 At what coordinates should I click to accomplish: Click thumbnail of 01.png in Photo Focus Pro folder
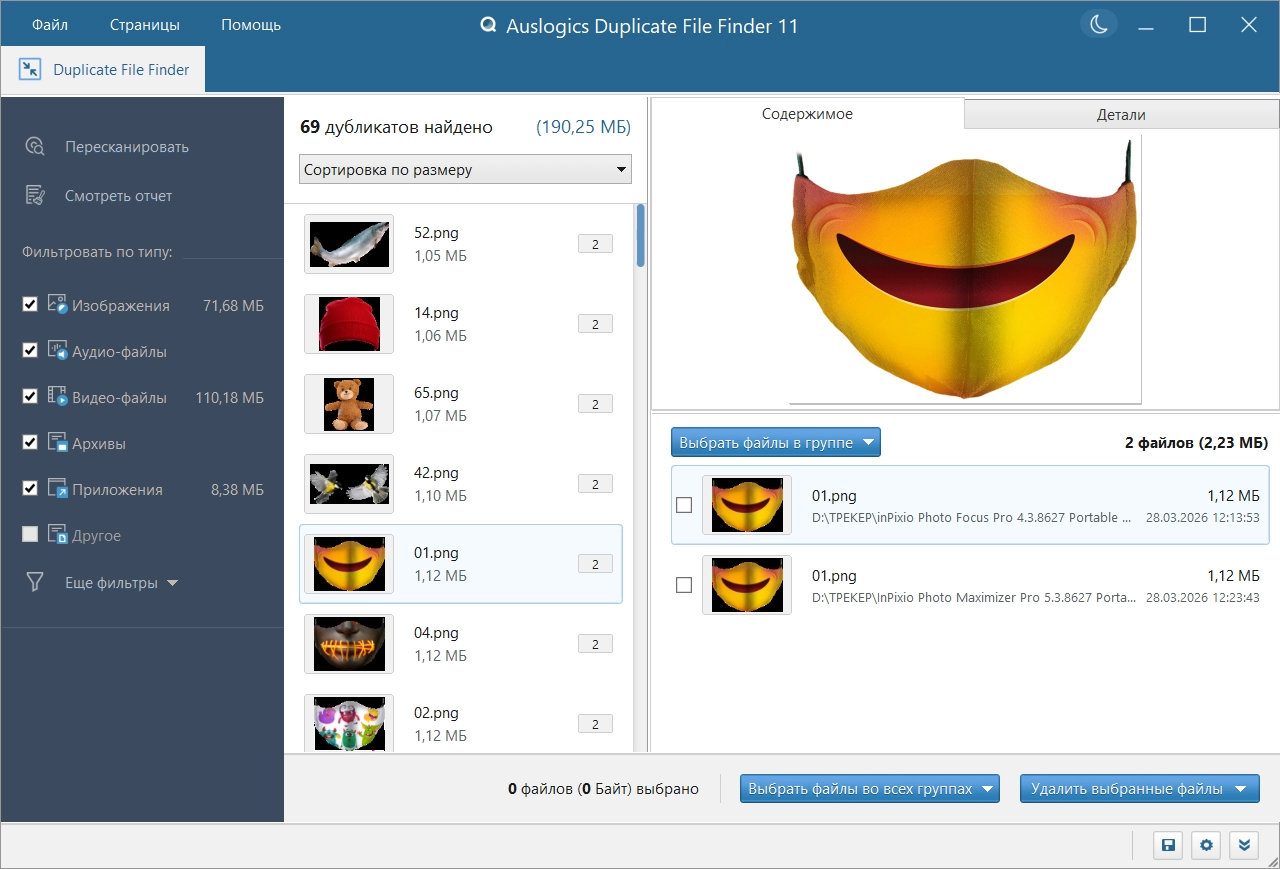747,505
